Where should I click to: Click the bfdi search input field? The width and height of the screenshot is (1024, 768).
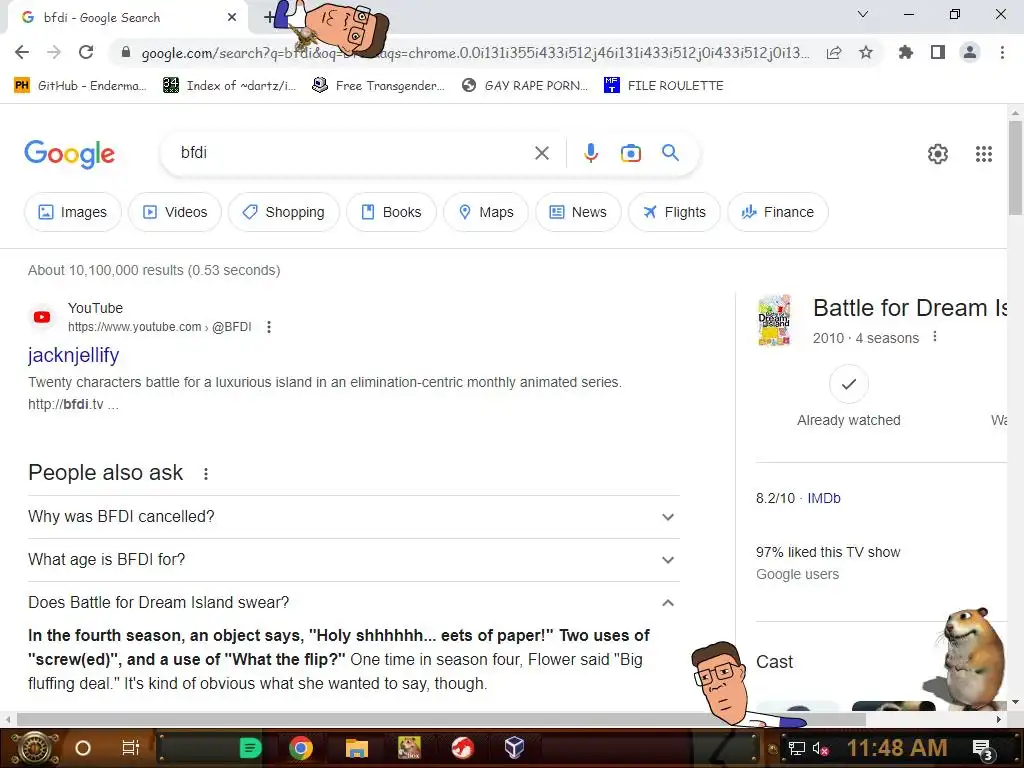click(x=353, y=153)
